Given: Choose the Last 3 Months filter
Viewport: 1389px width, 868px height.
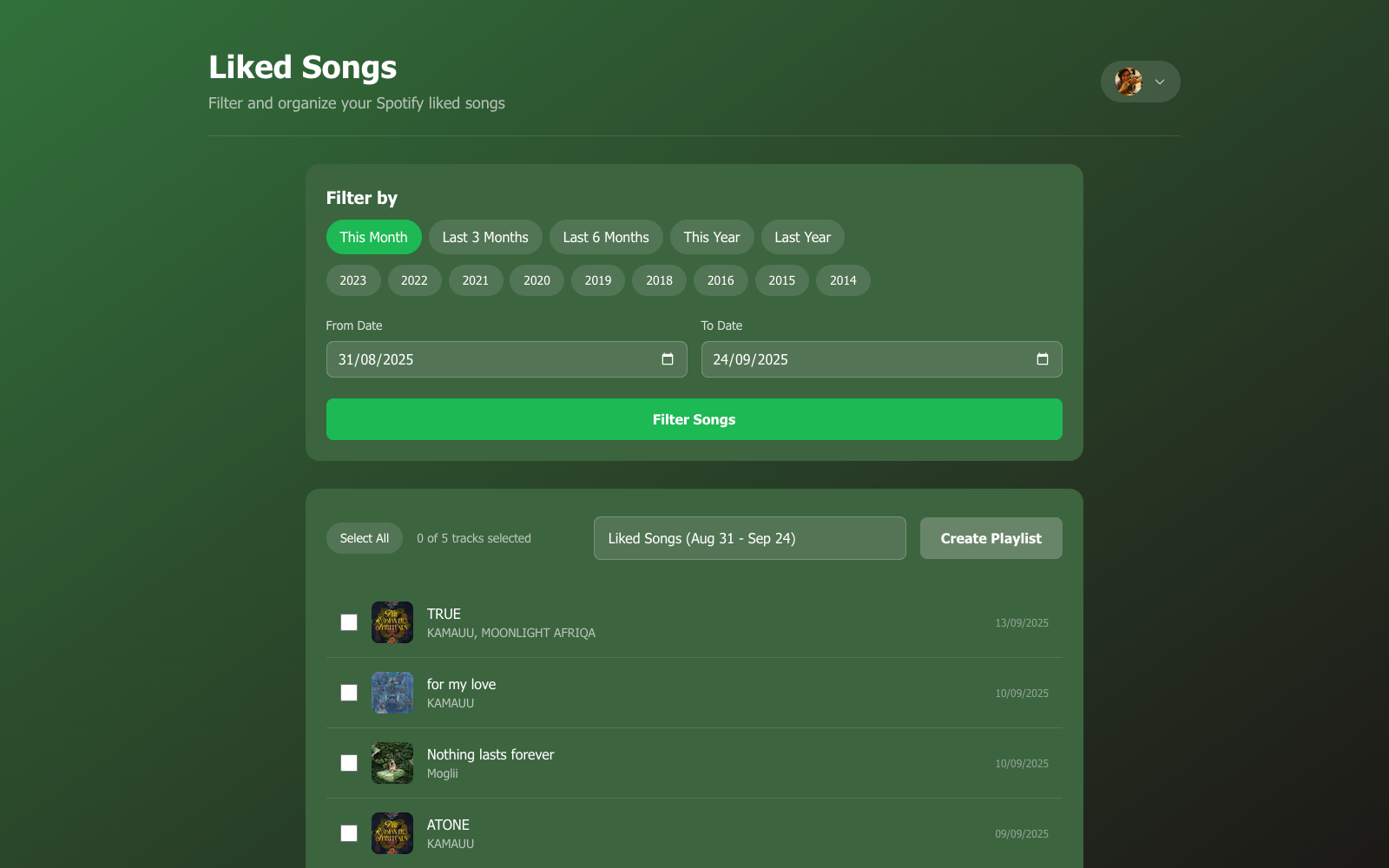Looking at the screenshot, I should coord(485,237).
